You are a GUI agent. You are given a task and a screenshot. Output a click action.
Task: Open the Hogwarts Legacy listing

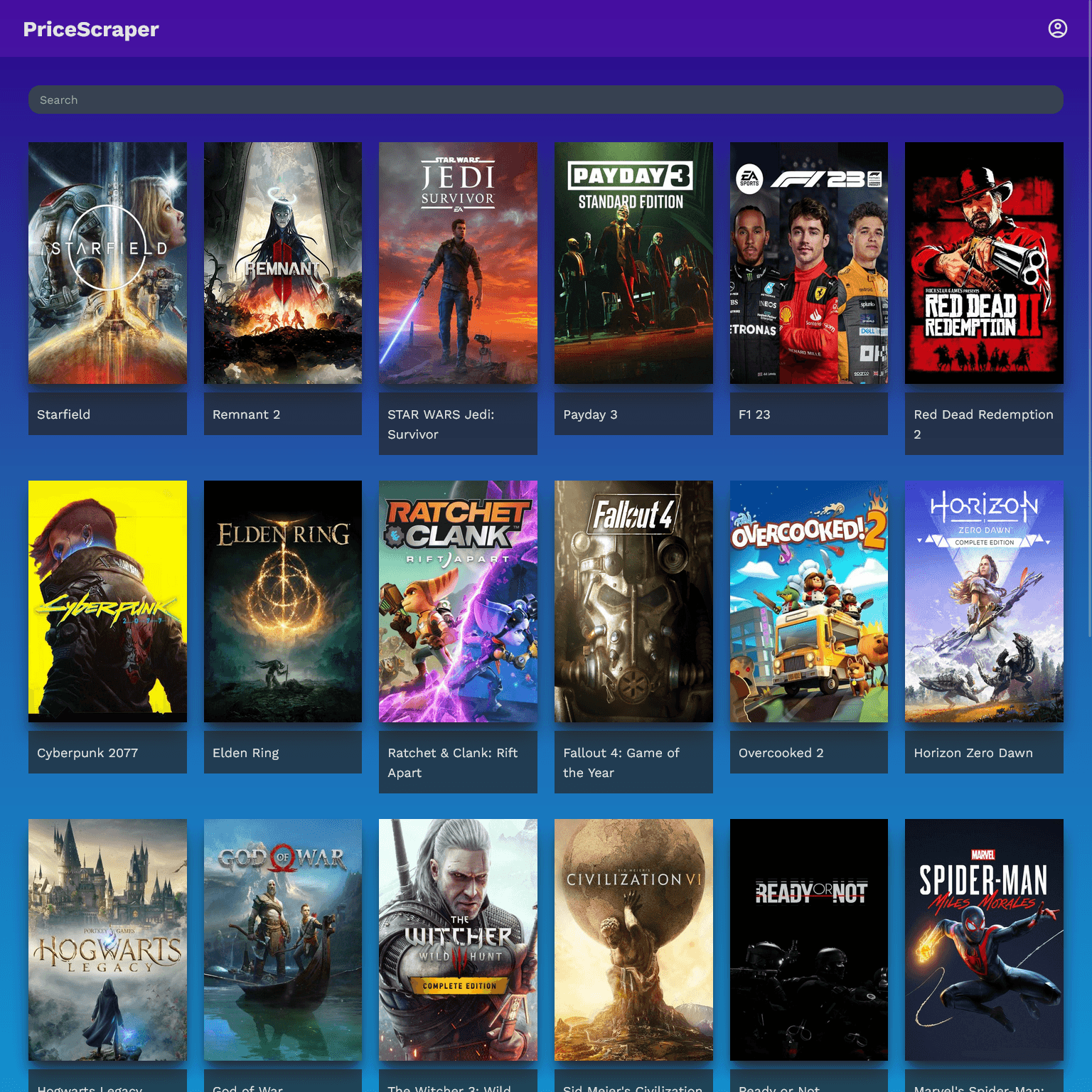coord(107,939)
